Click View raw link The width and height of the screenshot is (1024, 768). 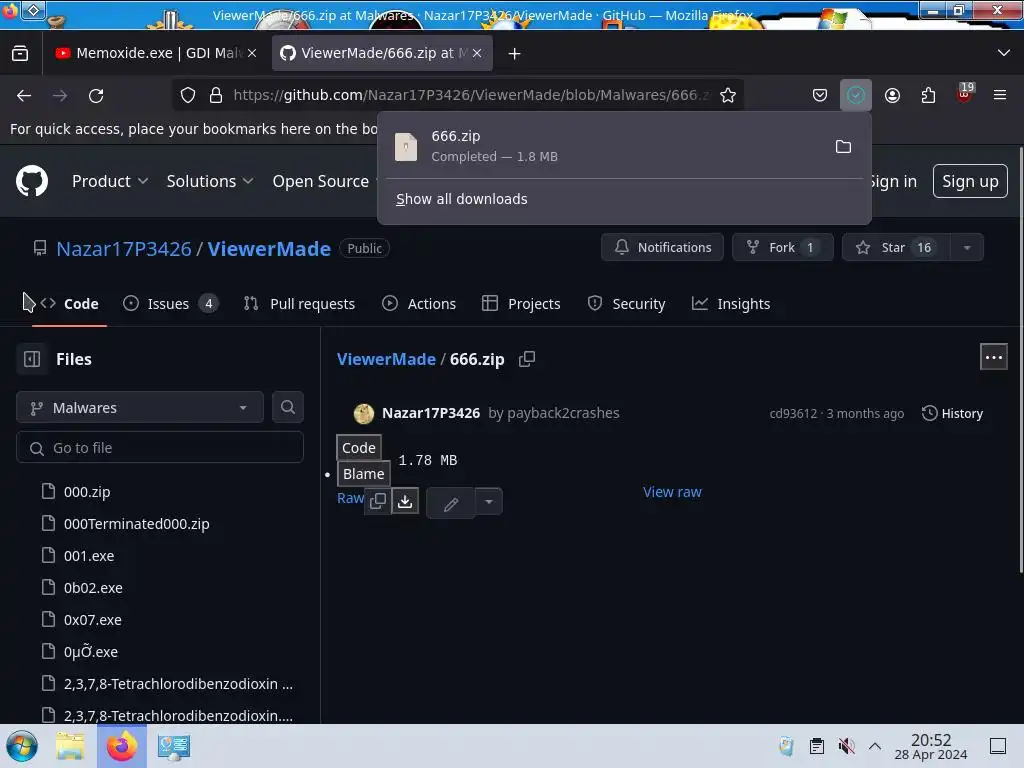[x=672, y=492]
